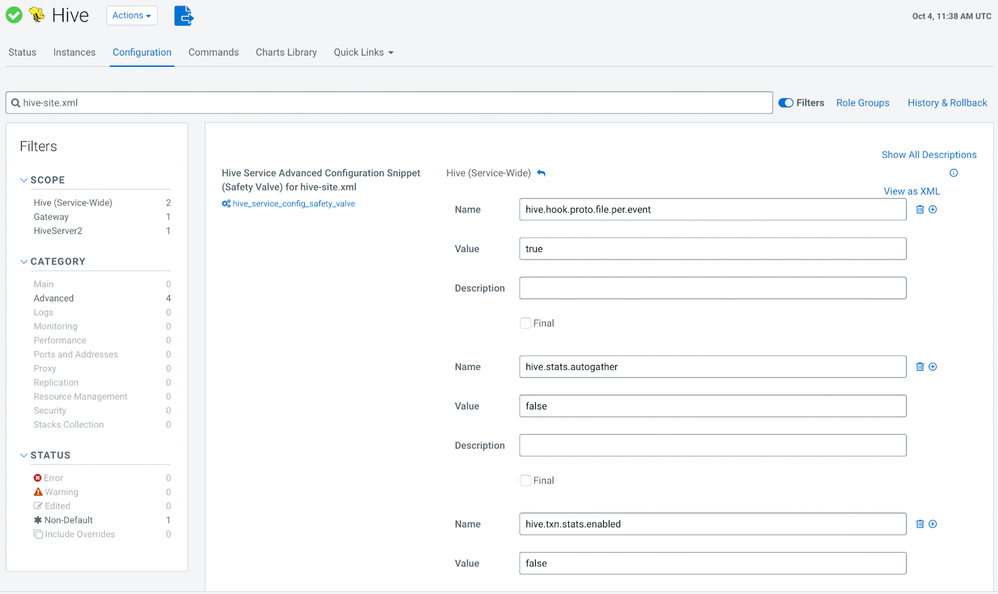
Task: Open the Charts Library tab
Action: coord(286,52)
